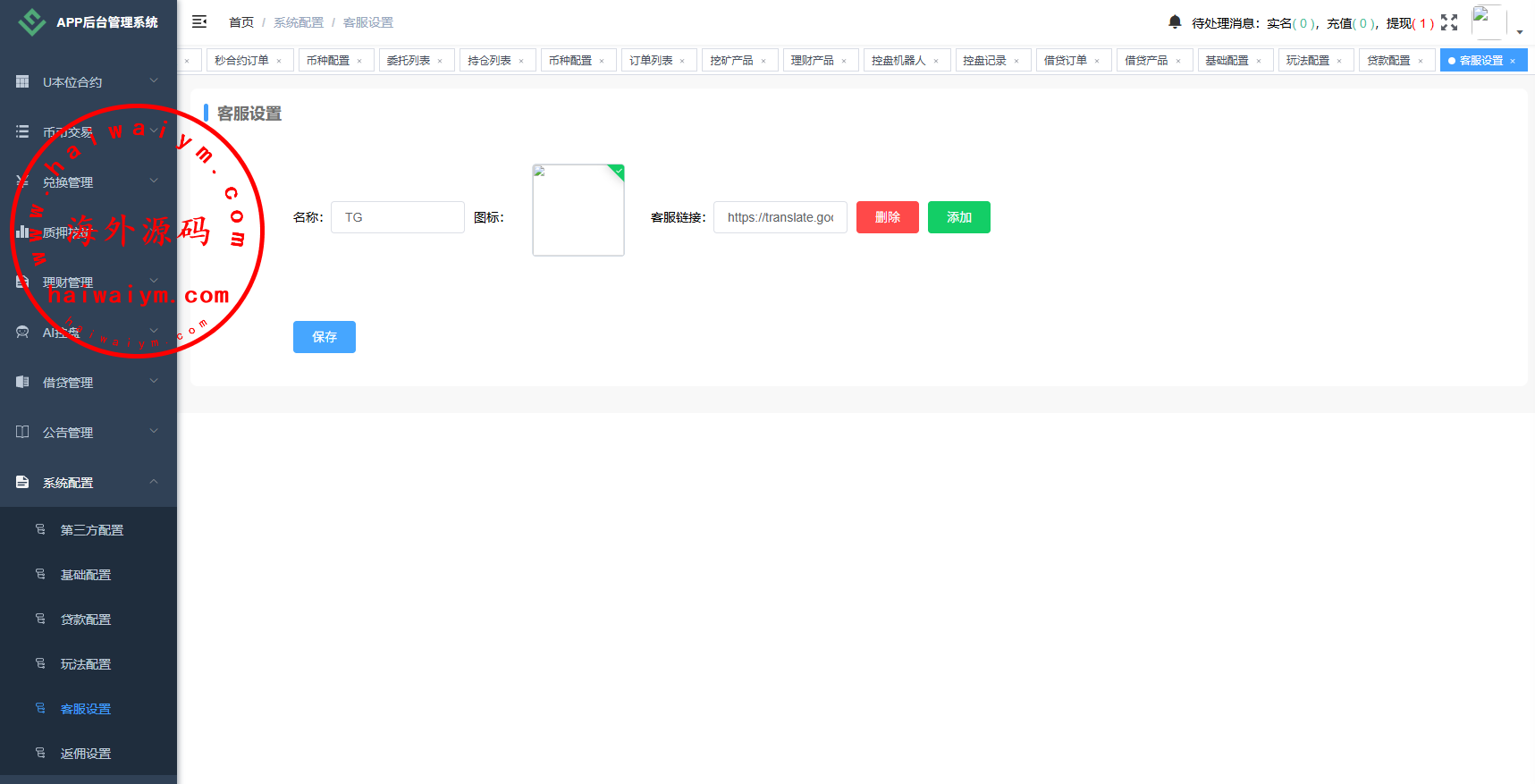Image resolution: width=1535 pixels, height=784 pixels.
Task: Toggle fullscreen mode icon
Action: click(x=1449, y=22)
